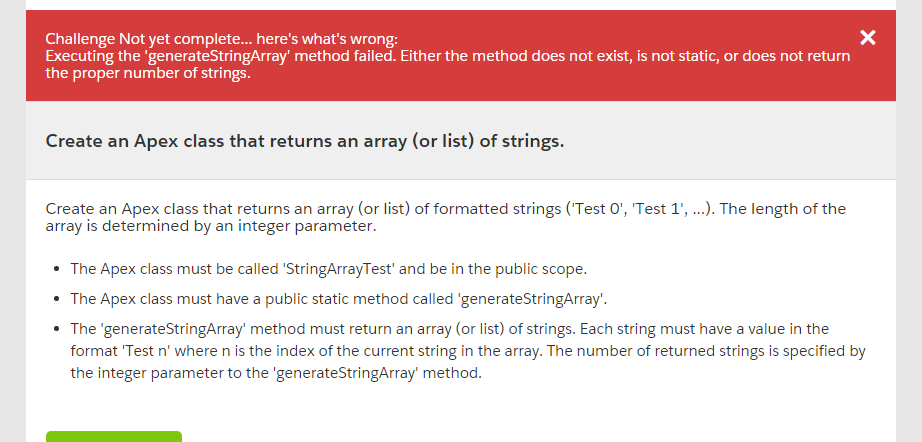Click the second bullet about the static method
The image size is (922, 442).
(x=338, y=299)
